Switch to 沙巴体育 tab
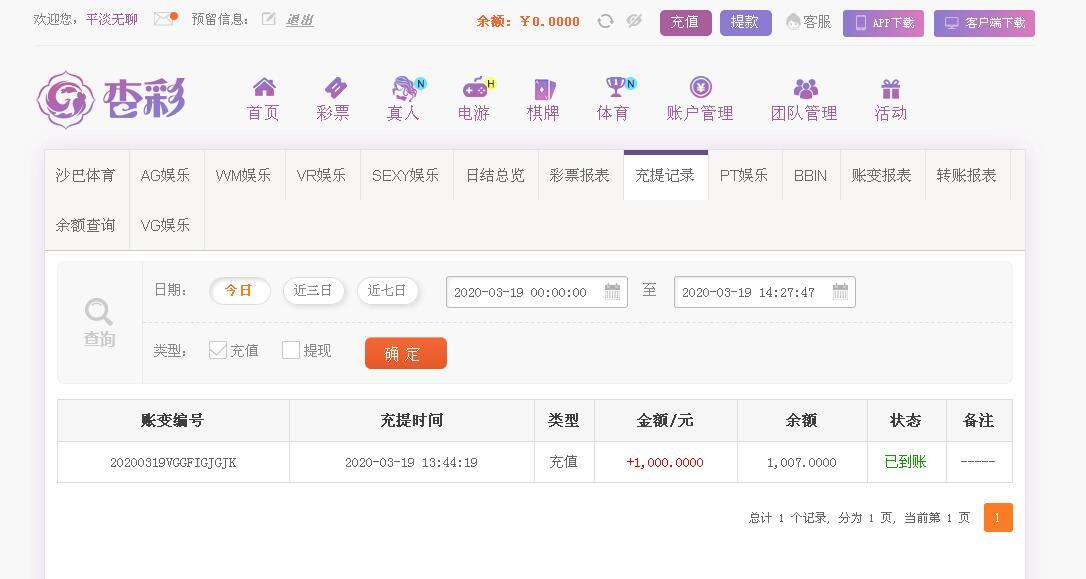The width and height of the screenshot is (1086, 579). point(86,175)
